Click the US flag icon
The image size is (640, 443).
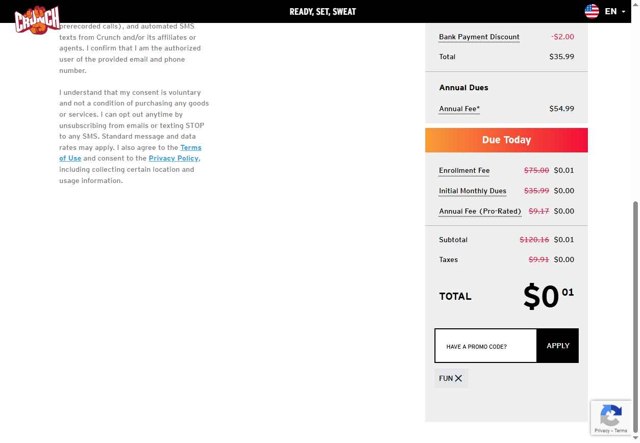(x=592, y=11)
